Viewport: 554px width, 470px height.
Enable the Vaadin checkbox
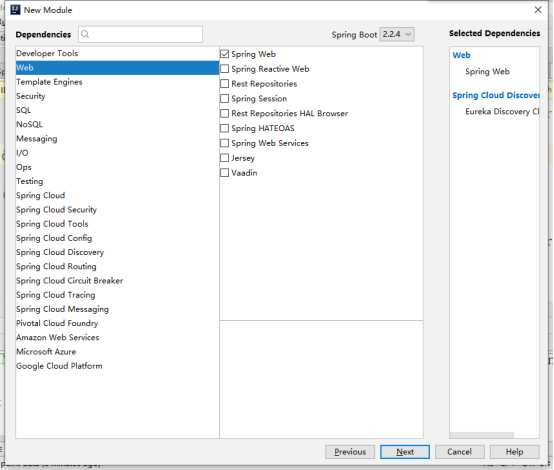click(224, 173)
